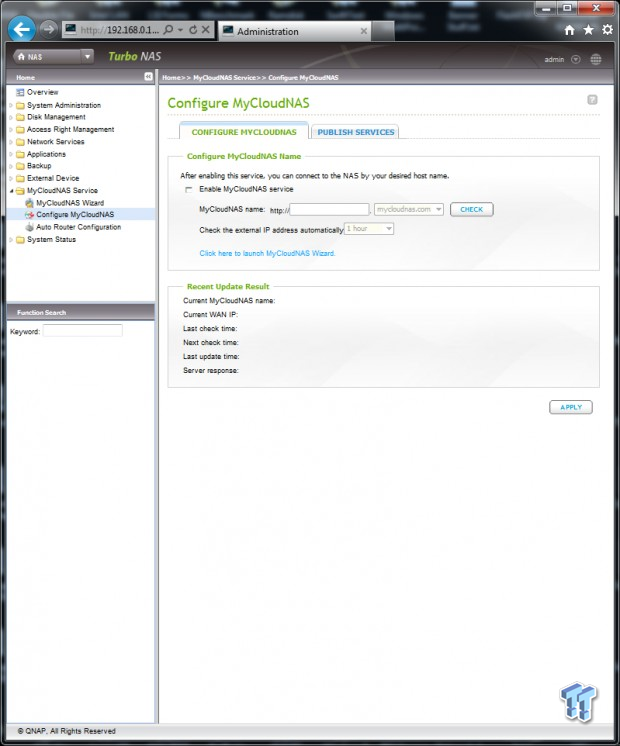Click the Backup folder icon
The image size is (620, 746).
(20, 166)
